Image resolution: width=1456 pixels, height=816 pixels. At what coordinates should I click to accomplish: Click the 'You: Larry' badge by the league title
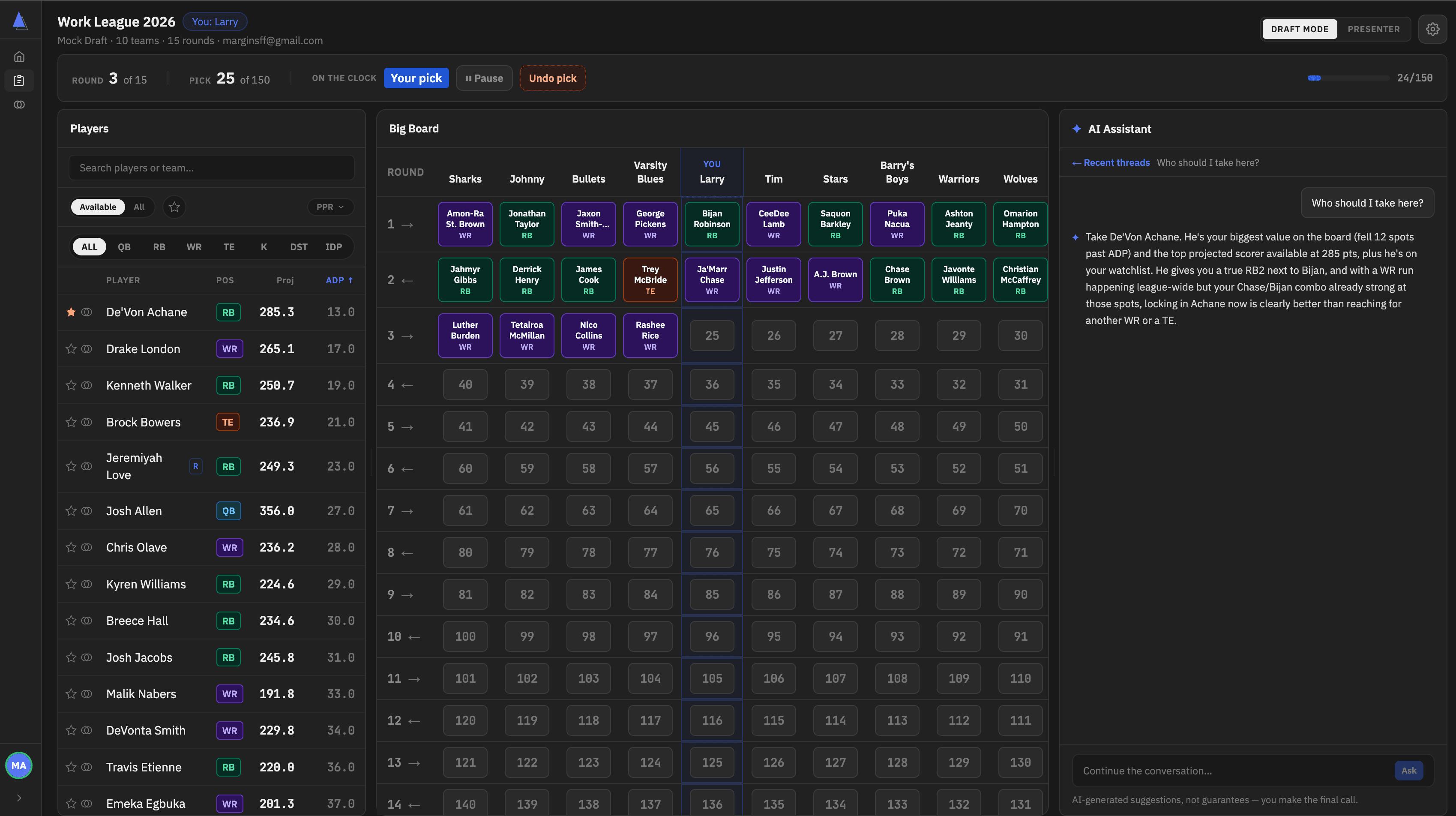click(215, 21)
